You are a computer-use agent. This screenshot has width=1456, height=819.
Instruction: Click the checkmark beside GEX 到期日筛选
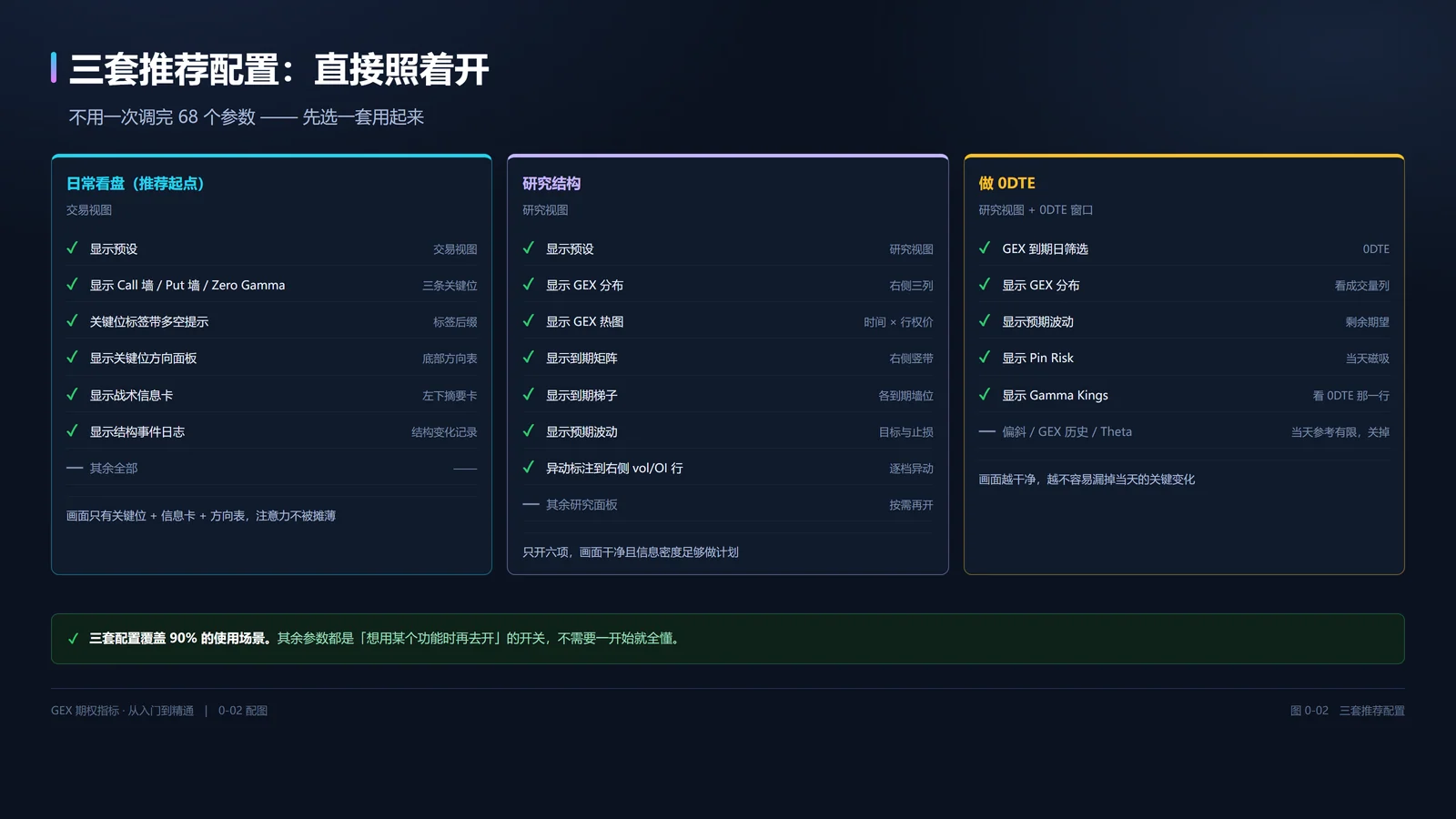pyautogui.click(x=985, y=248)
